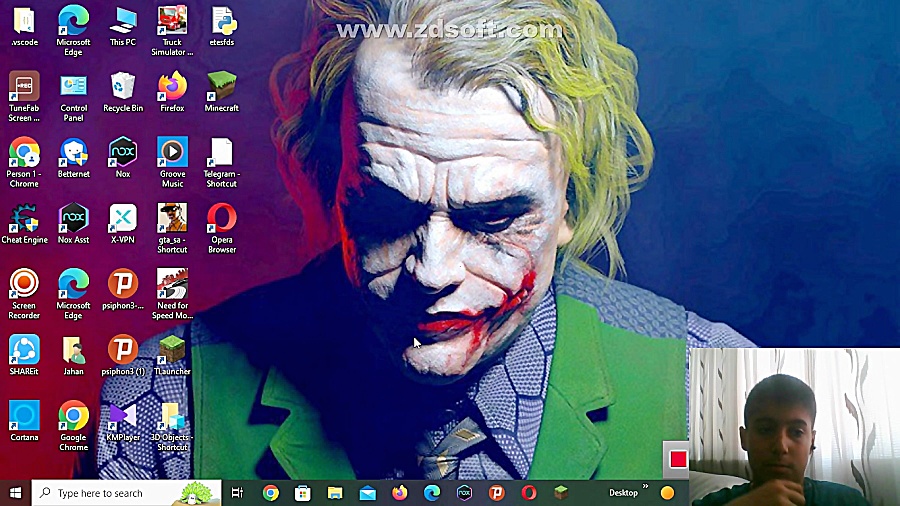Viewport: 900px width, 506px height.
Task: Select the Telegram - Shortcut file
Action: click(222, 163)
